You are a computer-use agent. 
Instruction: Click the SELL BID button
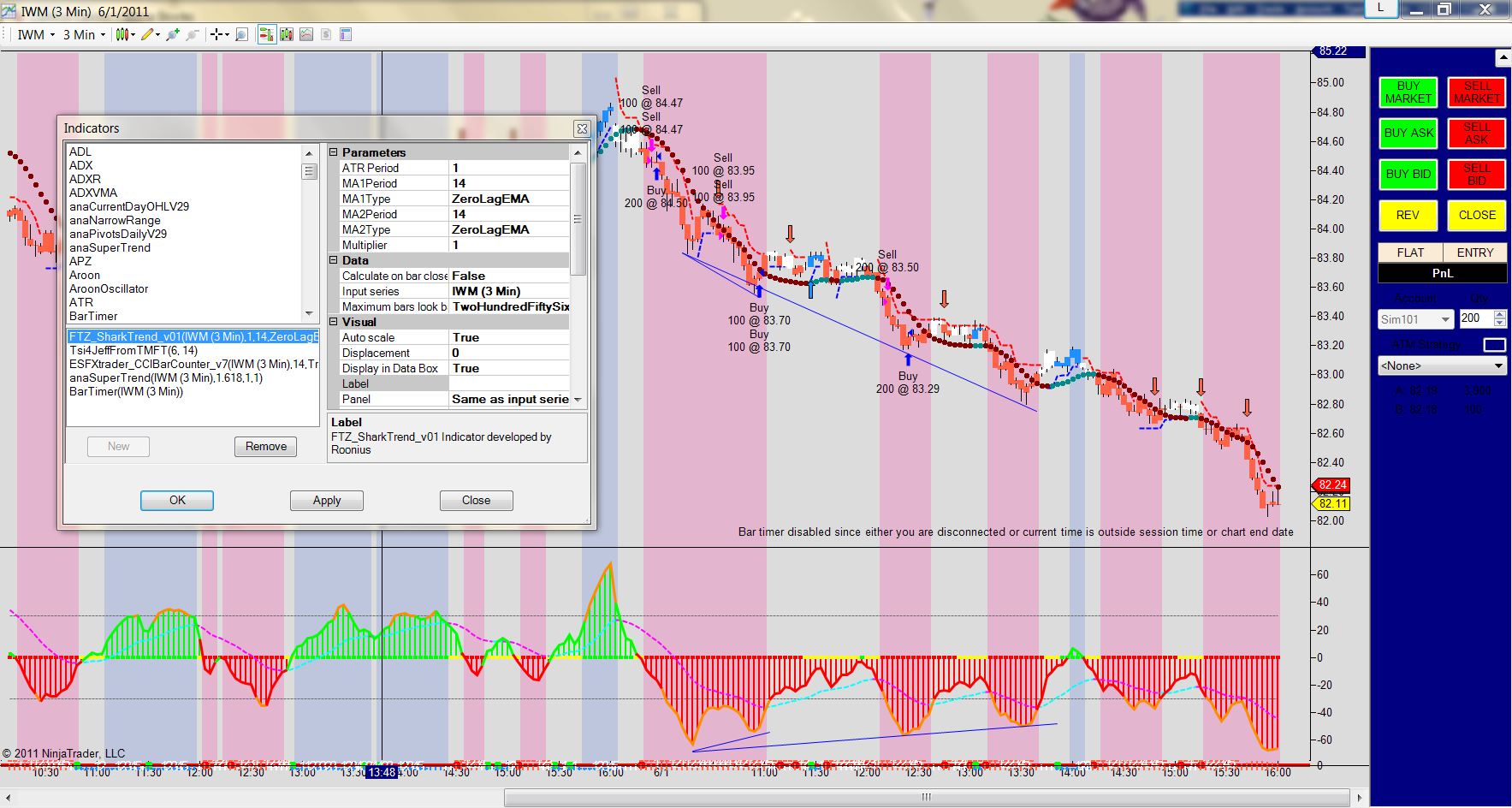pos(1477,174)
